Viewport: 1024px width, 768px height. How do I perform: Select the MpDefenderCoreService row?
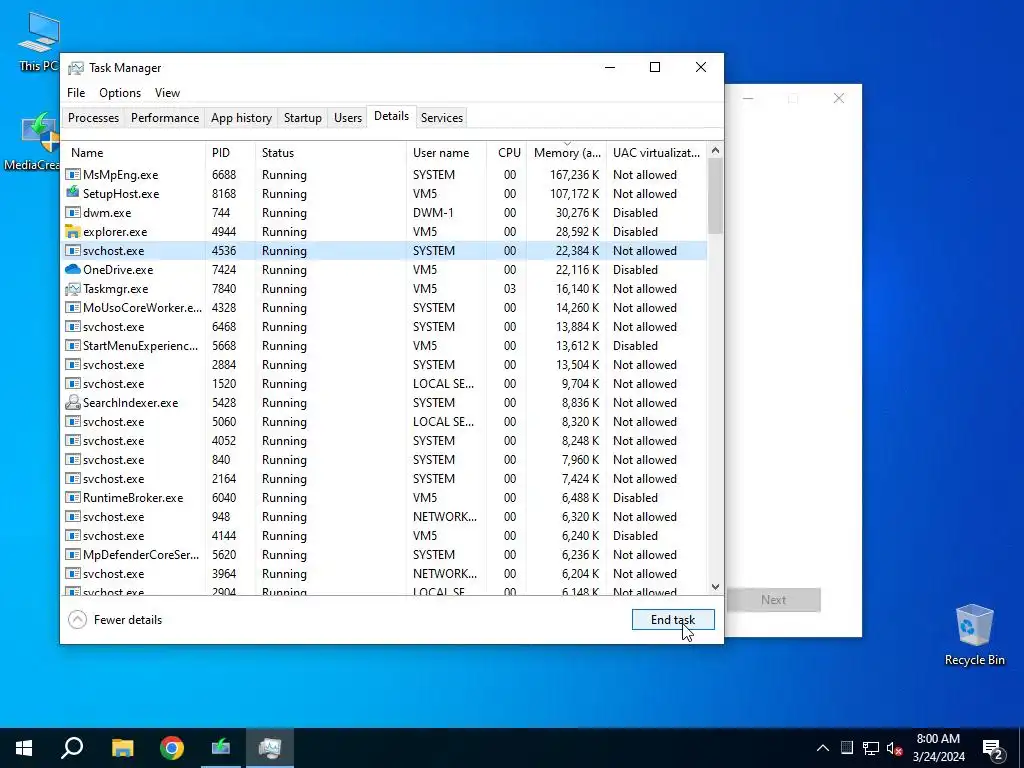(x=385, y=554)
